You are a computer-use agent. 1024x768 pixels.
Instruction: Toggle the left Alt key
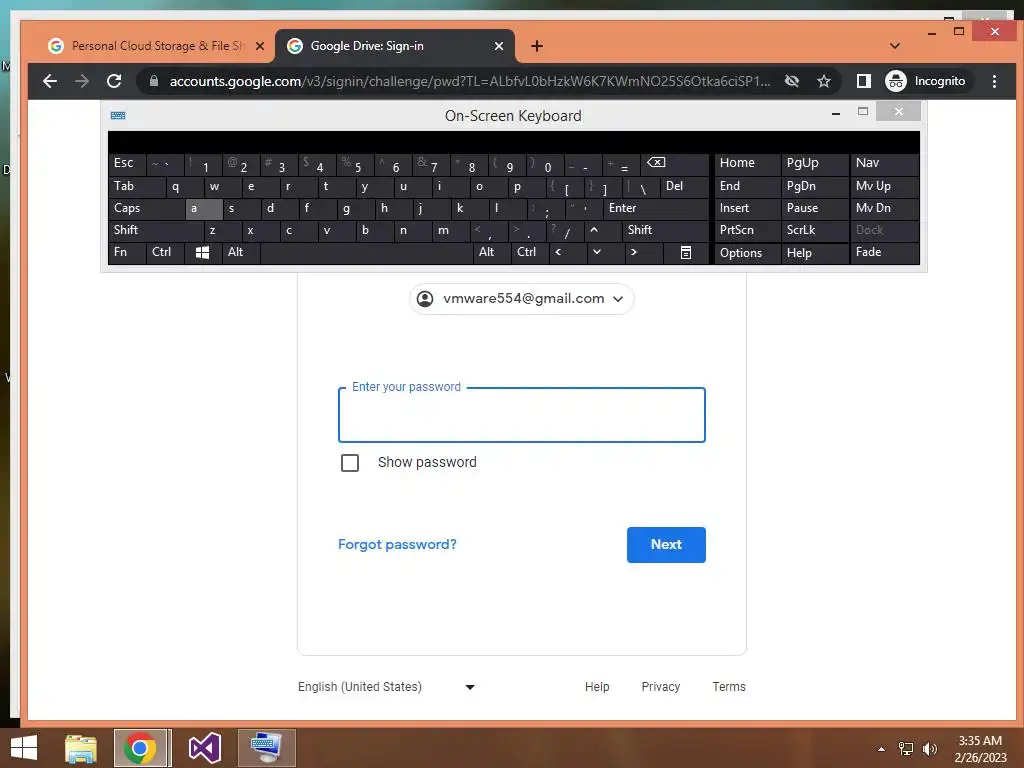tap(240, 252)
